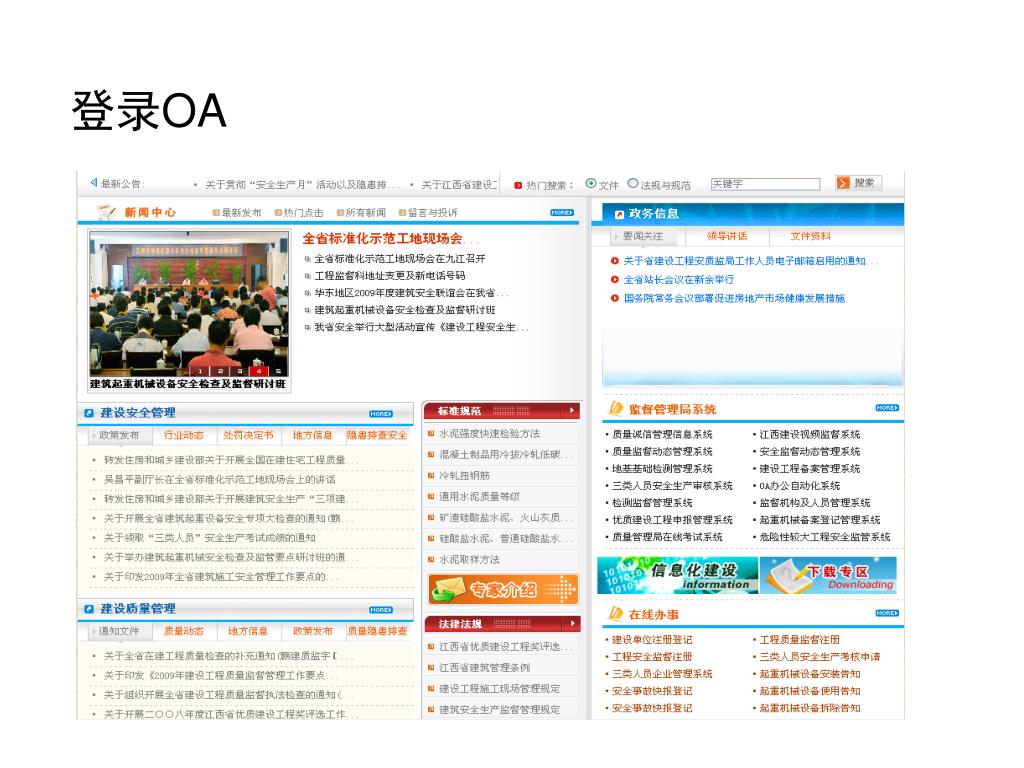Click the 新闻中心 notepad icon
This screenshot has height=768, width=1024.
coord(106,212)
